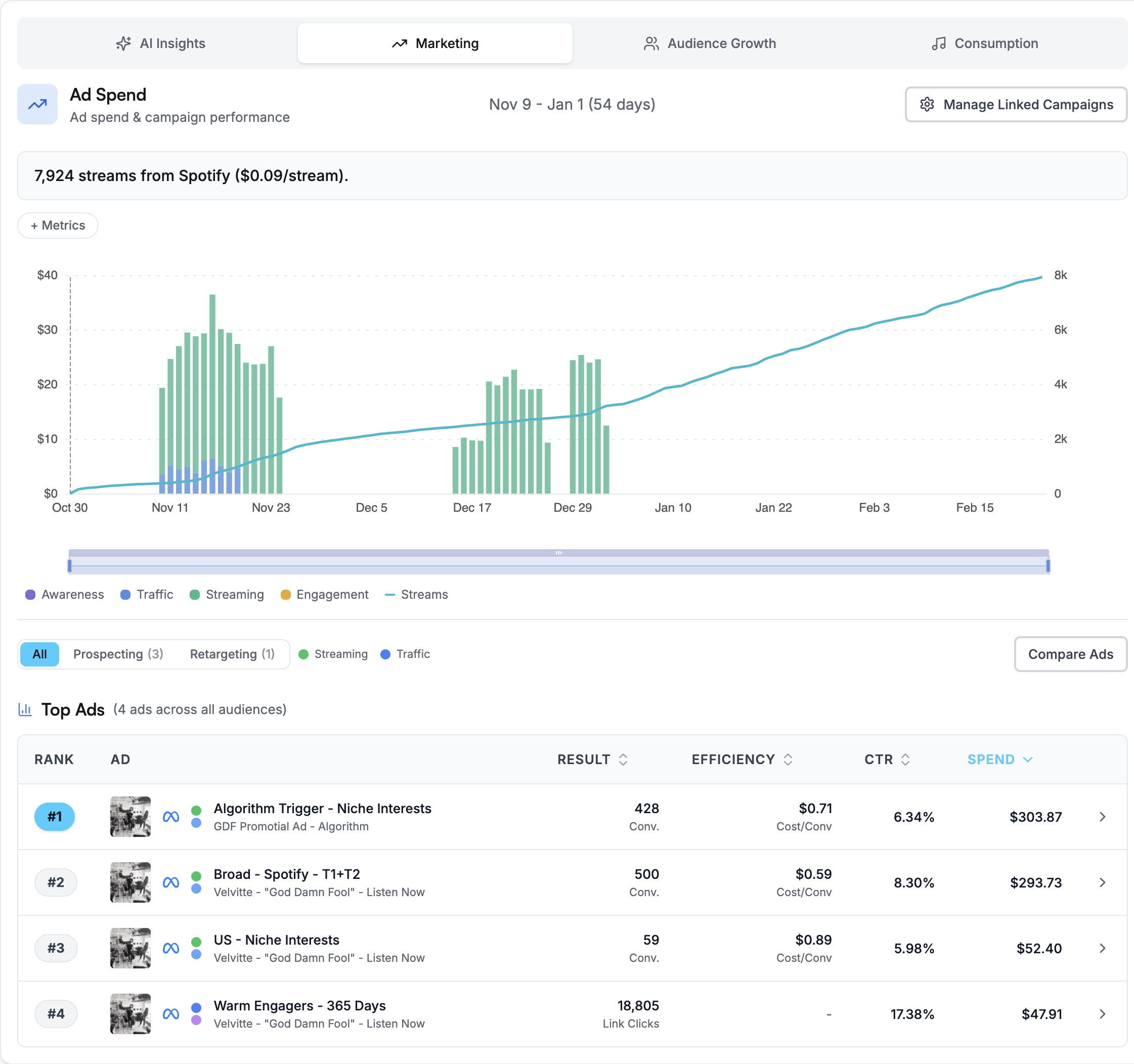Click the Algorithm Trigger ad thumbnail
Image resolution: width=1134 pixels, height=1064 pixels.
point(130,817)
